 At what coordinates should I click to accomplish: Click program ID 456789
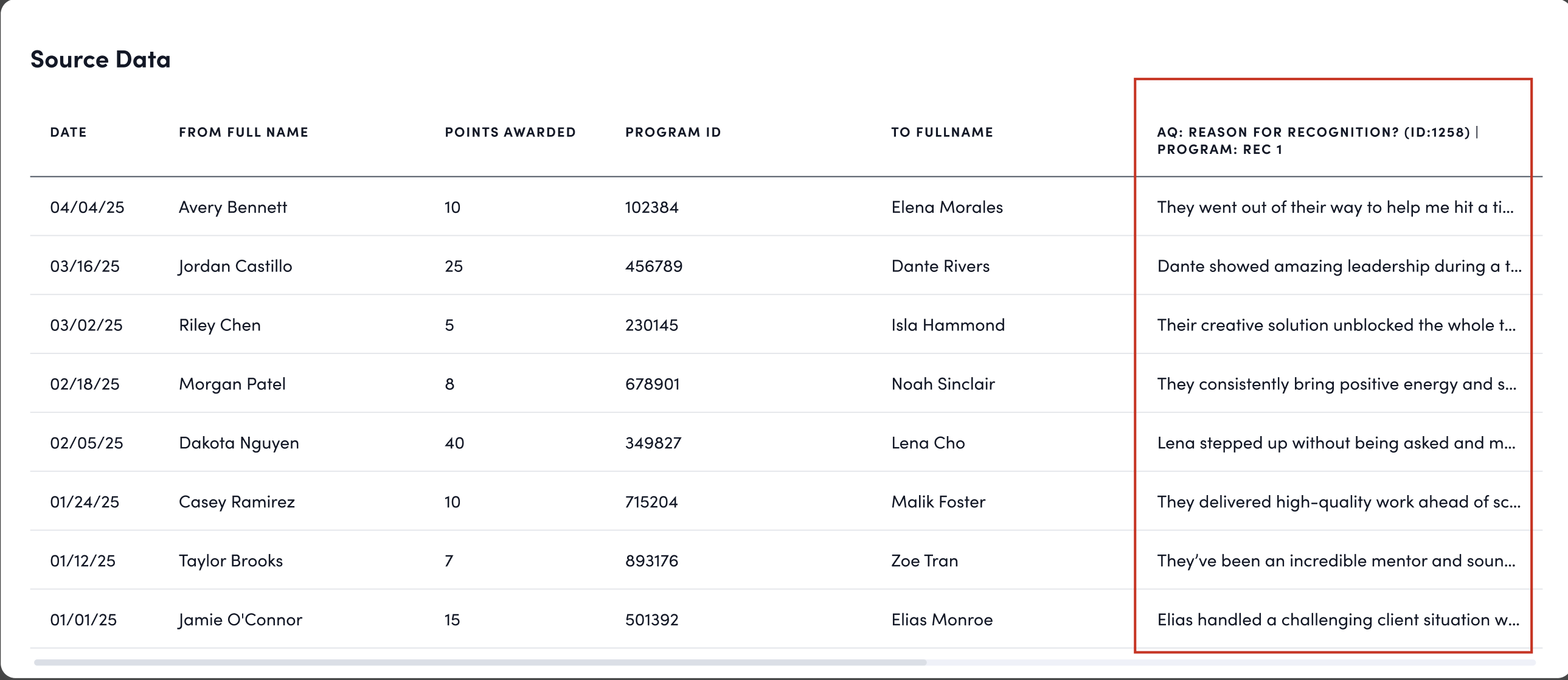[654, 266]
